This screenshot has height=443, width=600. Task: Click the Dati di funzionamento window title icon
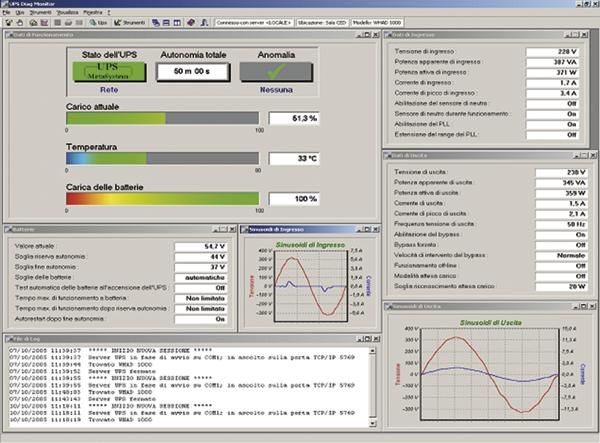8,35
